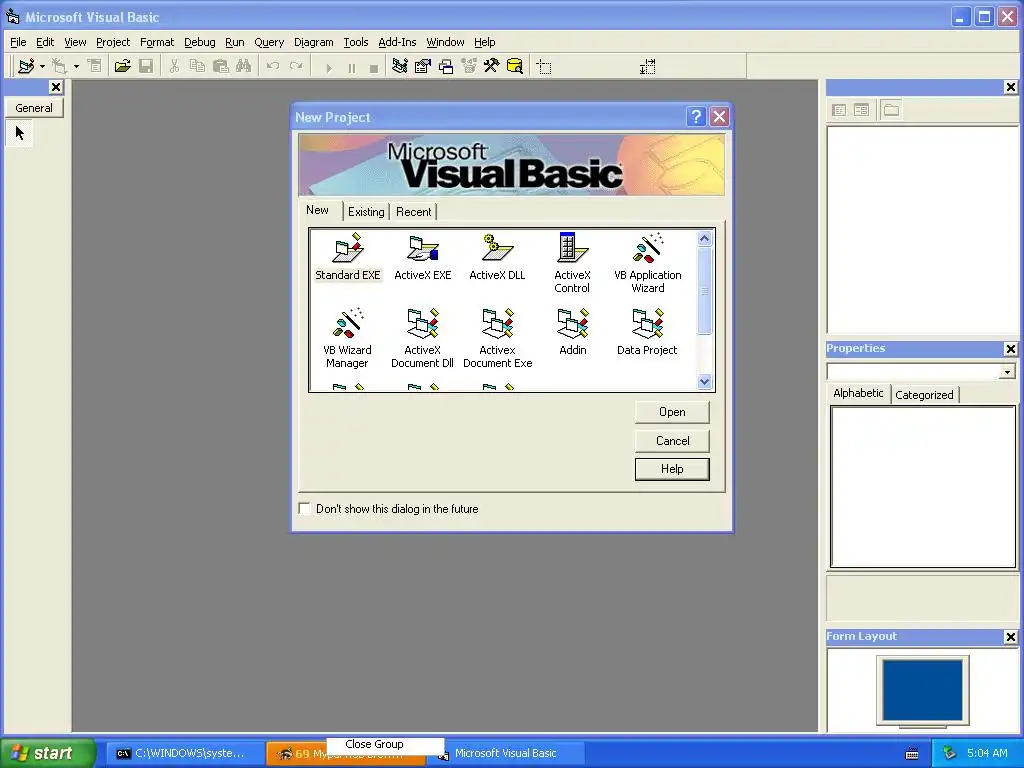This screenshot has height=768, width=1024.
Task: Click the Start (run) play icon
Action: click(x=328, y=67)
